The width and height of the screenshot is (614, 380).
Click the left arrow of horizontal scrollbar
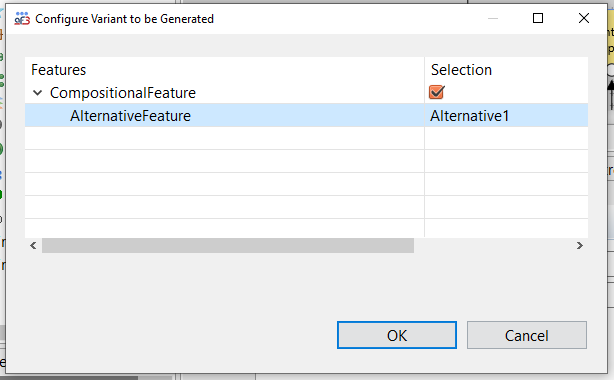tap(33, 246)
